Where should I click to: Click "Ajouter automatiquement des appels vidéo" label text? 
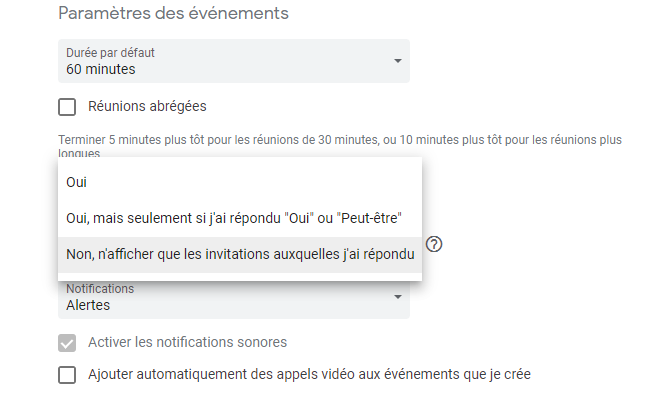309,375
